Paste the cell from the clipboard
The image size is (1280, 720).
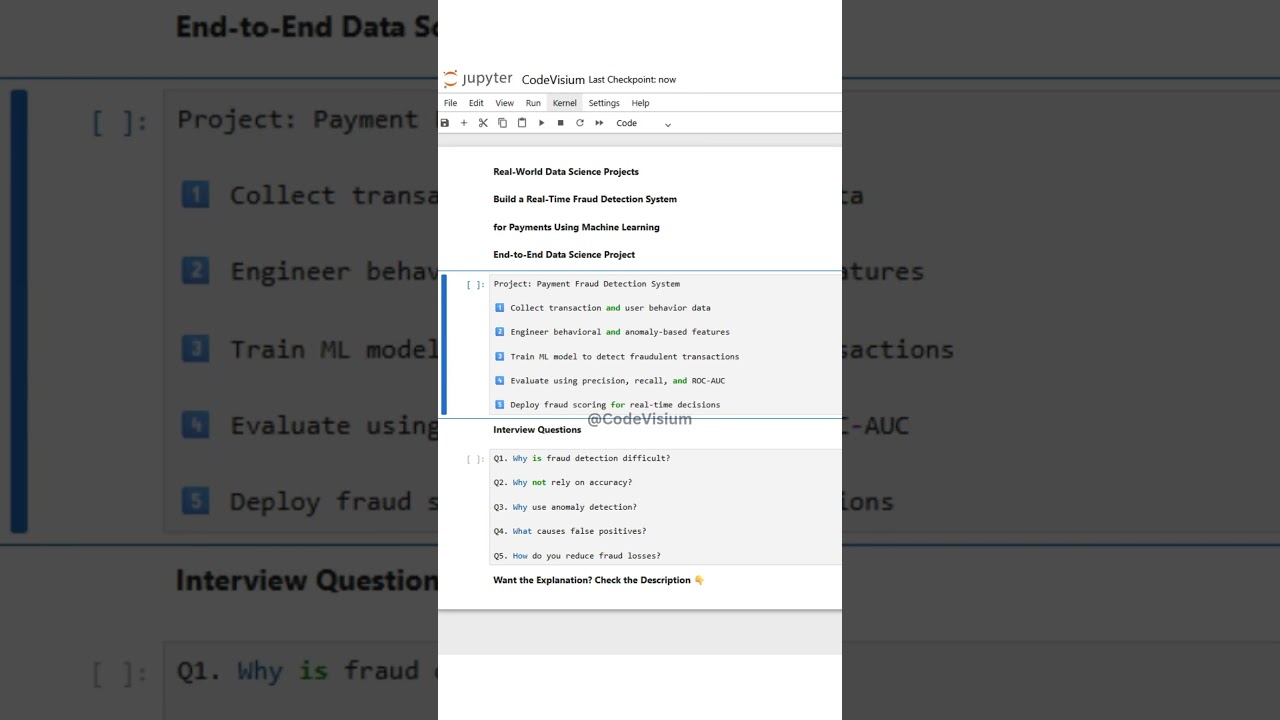pyautogui.click(x=522, y=123)
